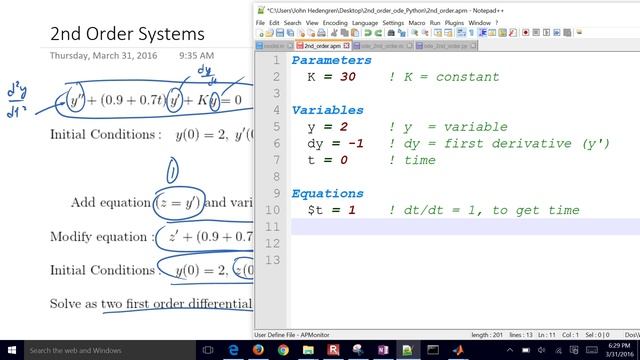This screenshot has height=360, width=640.
Task: Open the File menu
Action: tap(260, 23)
